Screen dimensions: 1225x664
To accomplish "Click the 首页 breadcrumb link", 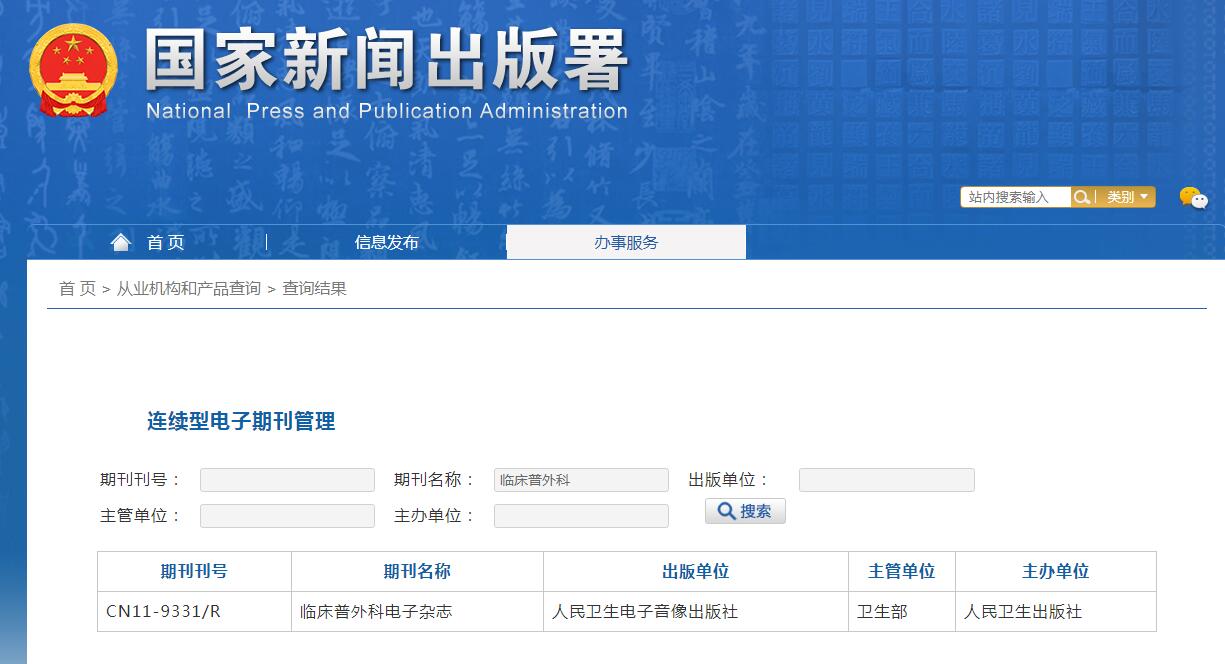I will point(74,288).
